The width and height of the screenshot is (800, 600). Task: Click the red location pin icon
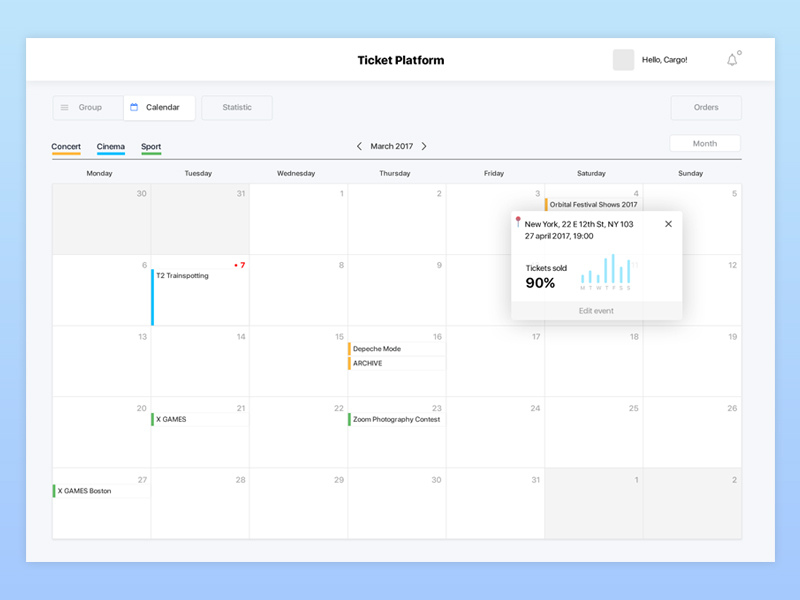coord(518,222)
